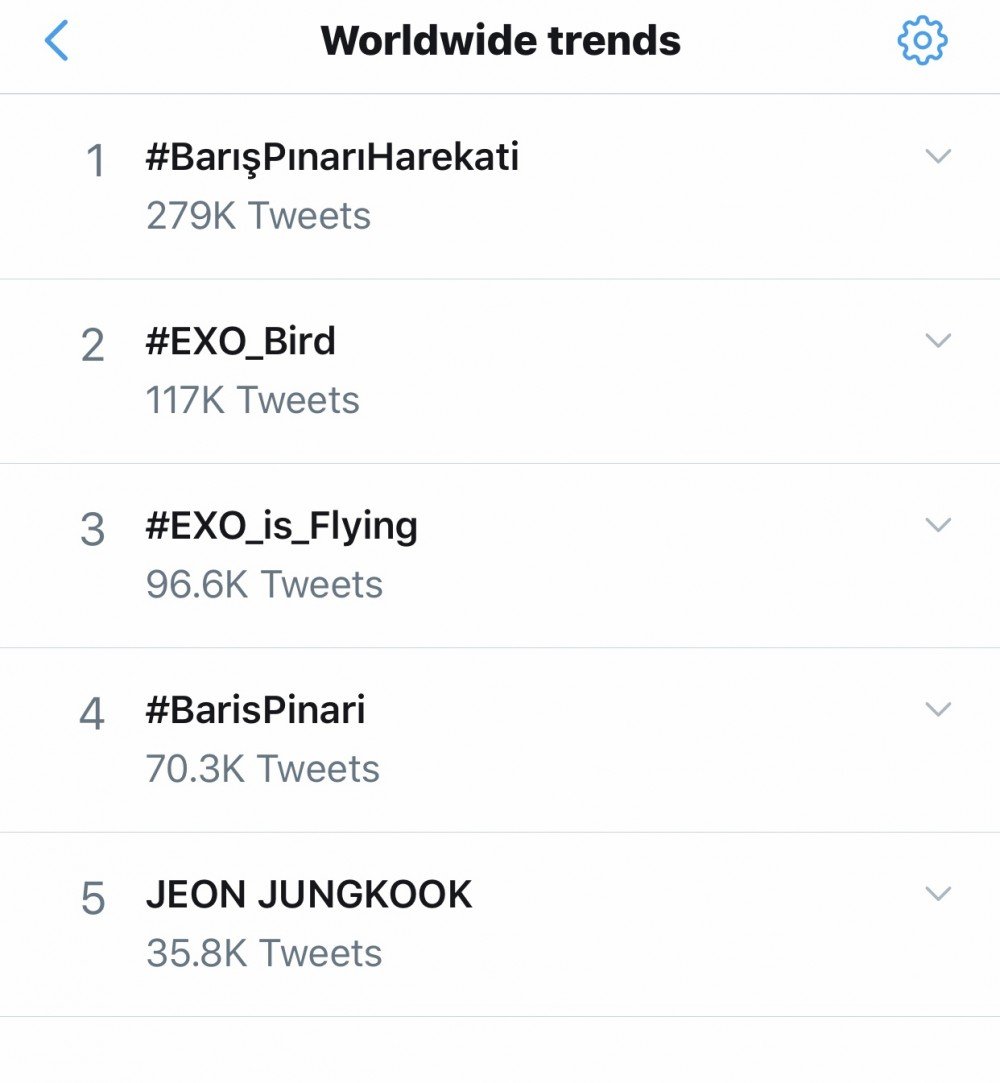Image resolution: width=1000 pixels, height=1083 pixels.
Task: Open the #EXO_Bird trending hashtag
Action: pyautogui.click(x=240, y=341)
